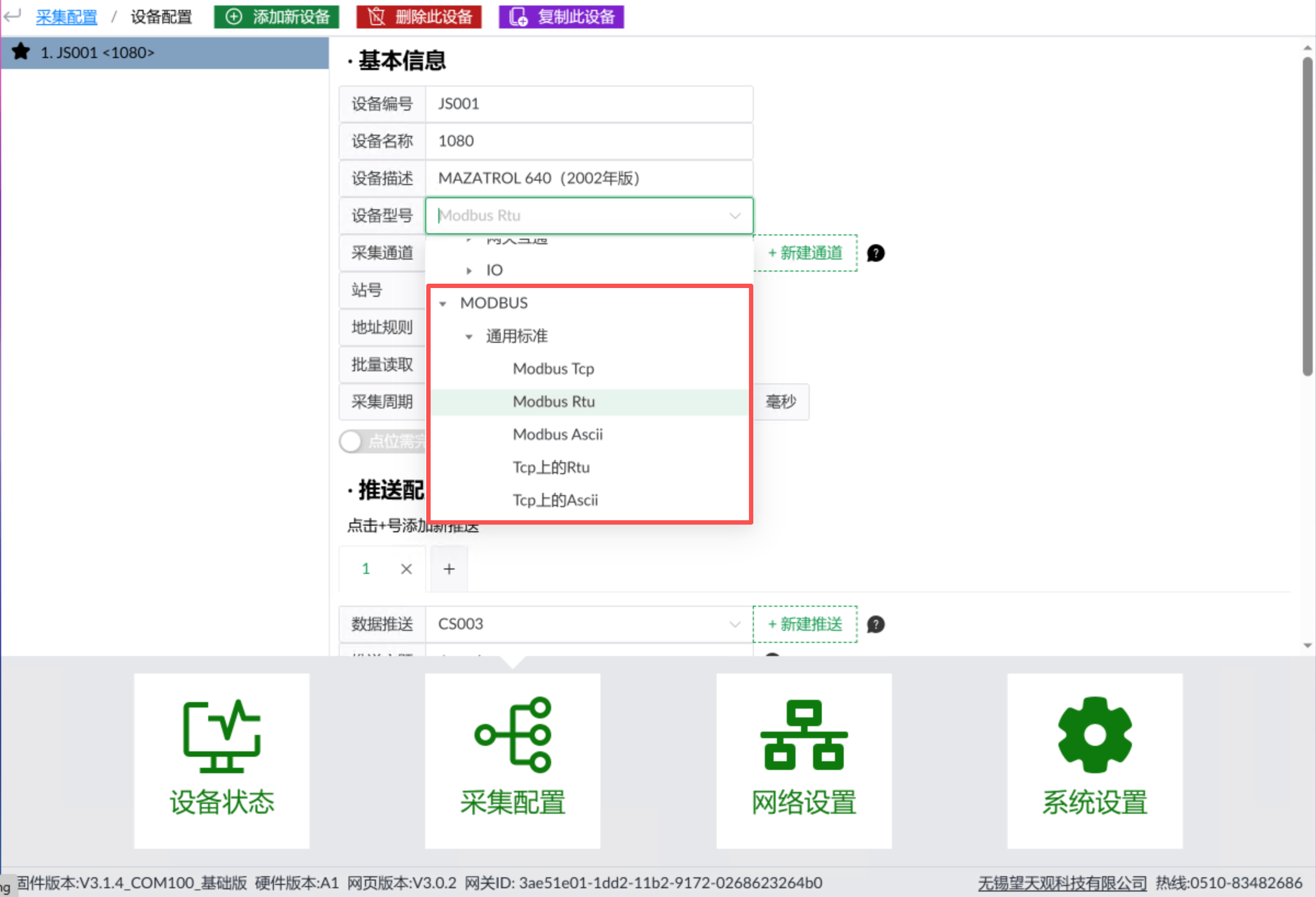This screenshot has height=897, width=1316.
Task: Click the scrollbar up arrow
Action: pos(1307,48)
